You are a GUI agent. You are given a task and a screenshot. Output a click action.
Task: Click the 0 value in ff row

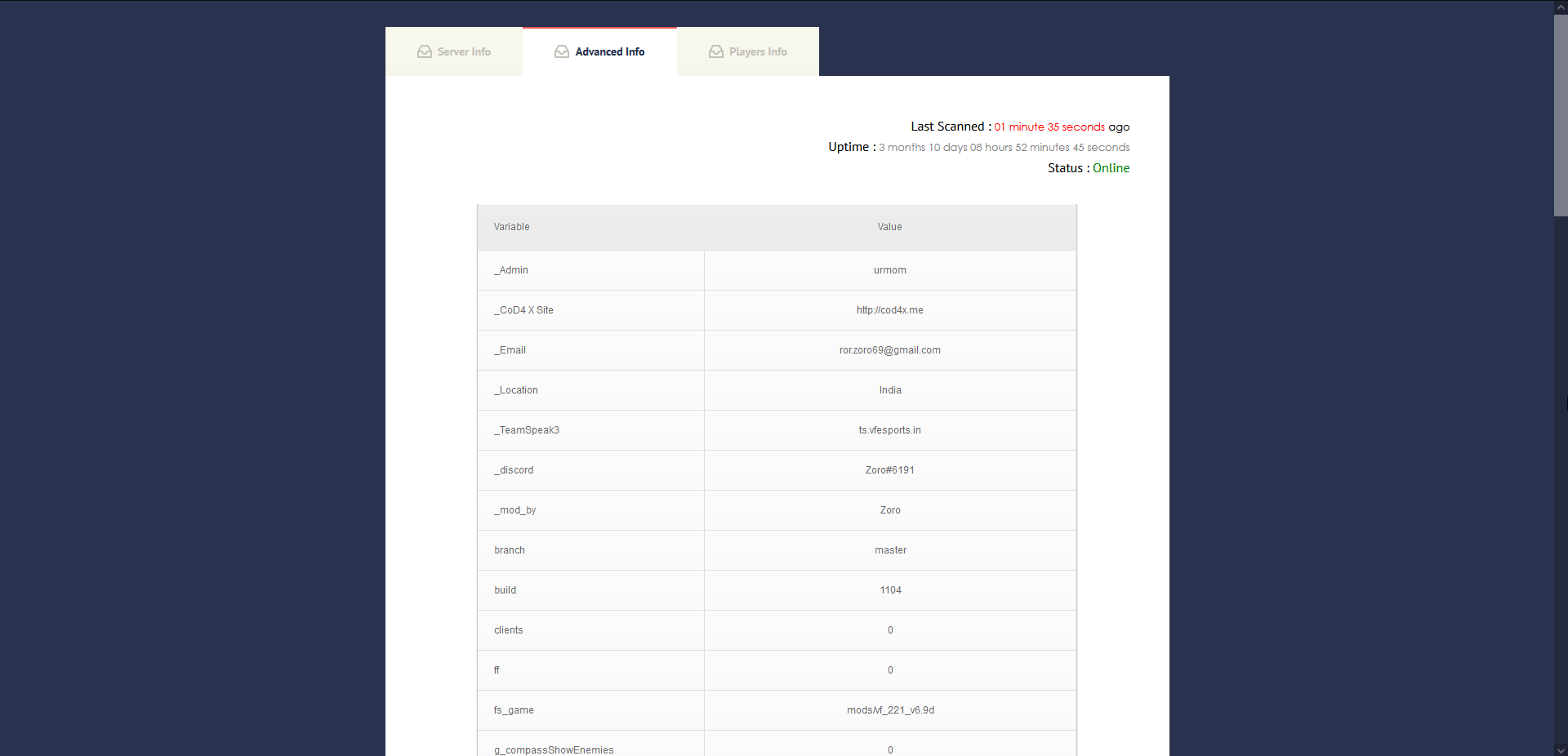click(890, 670)
